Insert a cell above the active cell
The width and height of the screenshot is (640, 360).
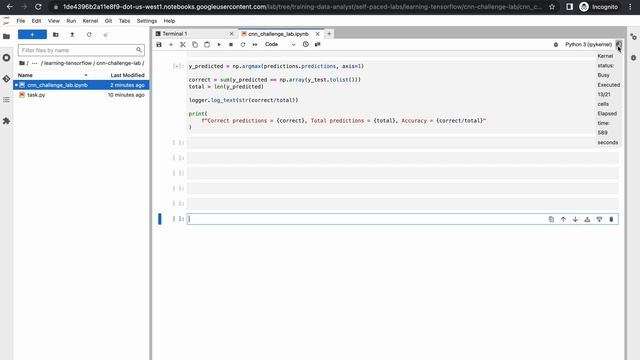coord(587,219)
